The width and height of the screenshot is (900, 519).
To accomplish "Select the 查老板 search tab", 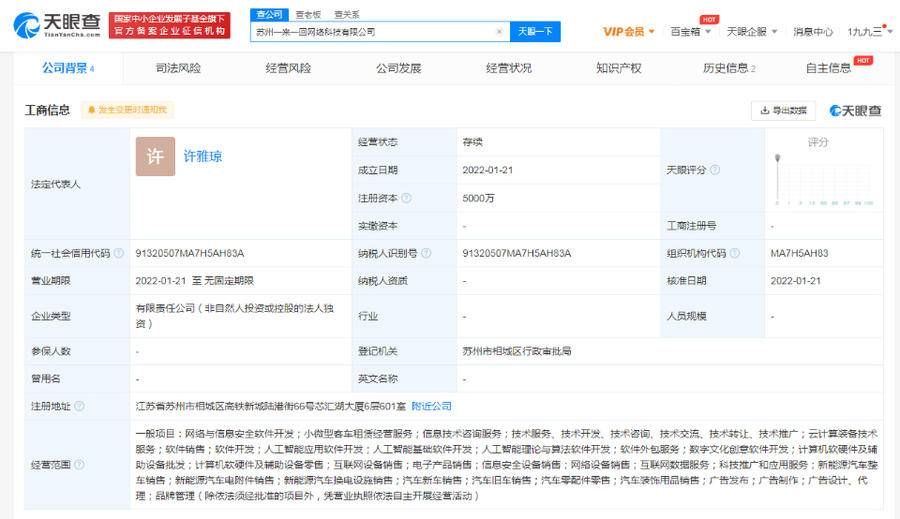I will click(x=308, y=14).
